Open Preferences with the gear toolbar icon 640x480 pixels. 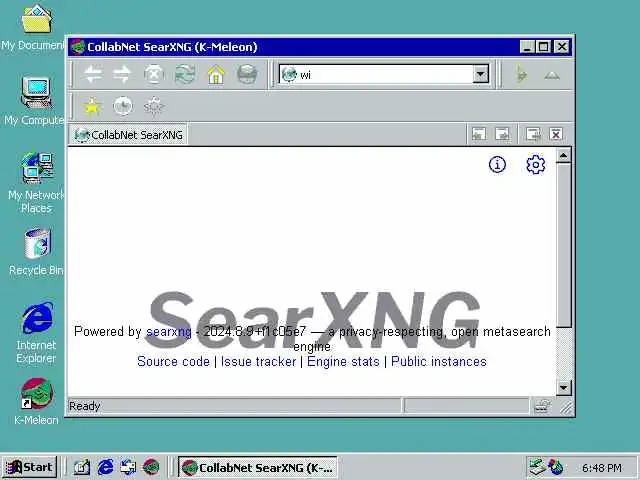point(154,107)
